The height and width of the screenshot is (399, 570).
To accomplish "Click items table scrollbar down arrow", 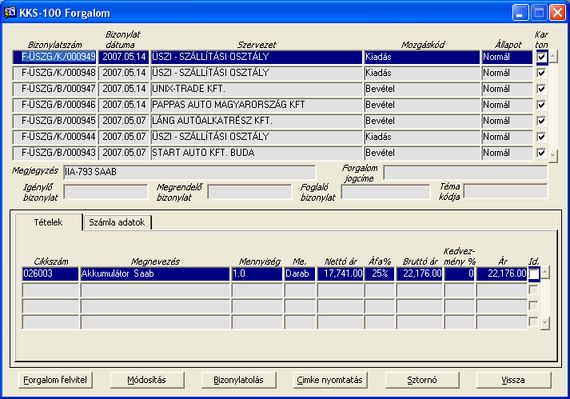I will point(545,323).
